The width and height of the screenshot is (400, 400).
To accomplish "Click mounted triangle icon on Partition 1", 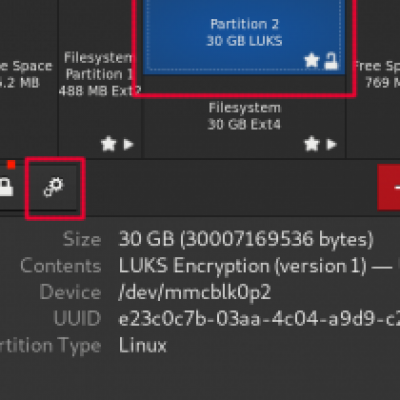I will [x=128, y=144].
